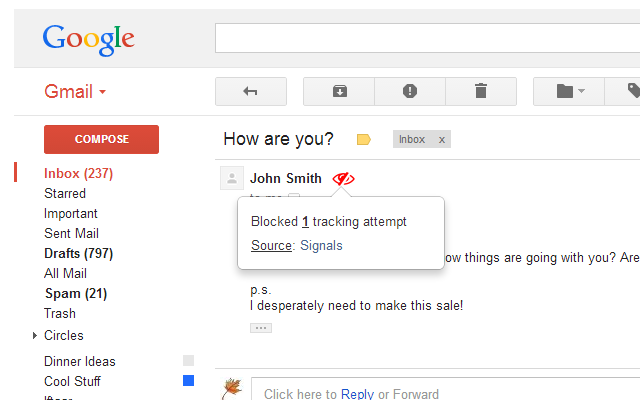Click the back to inbox arrow button
This screenshot has width=640, height=400.
tap(251, 91)
